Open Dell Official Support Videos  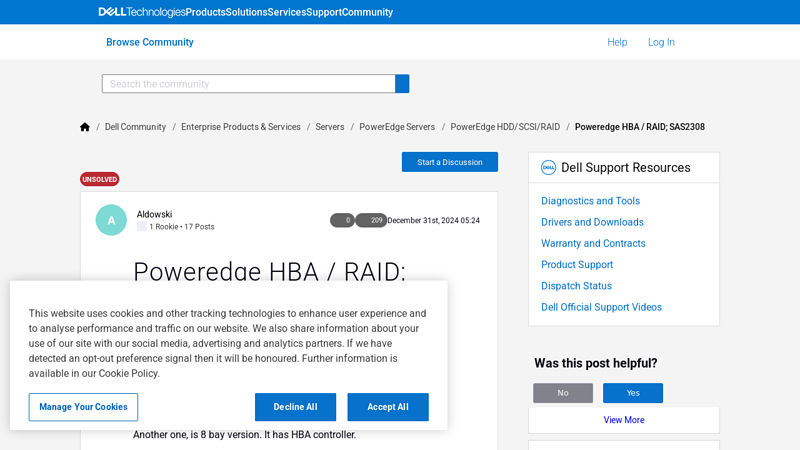pos(602,307)
